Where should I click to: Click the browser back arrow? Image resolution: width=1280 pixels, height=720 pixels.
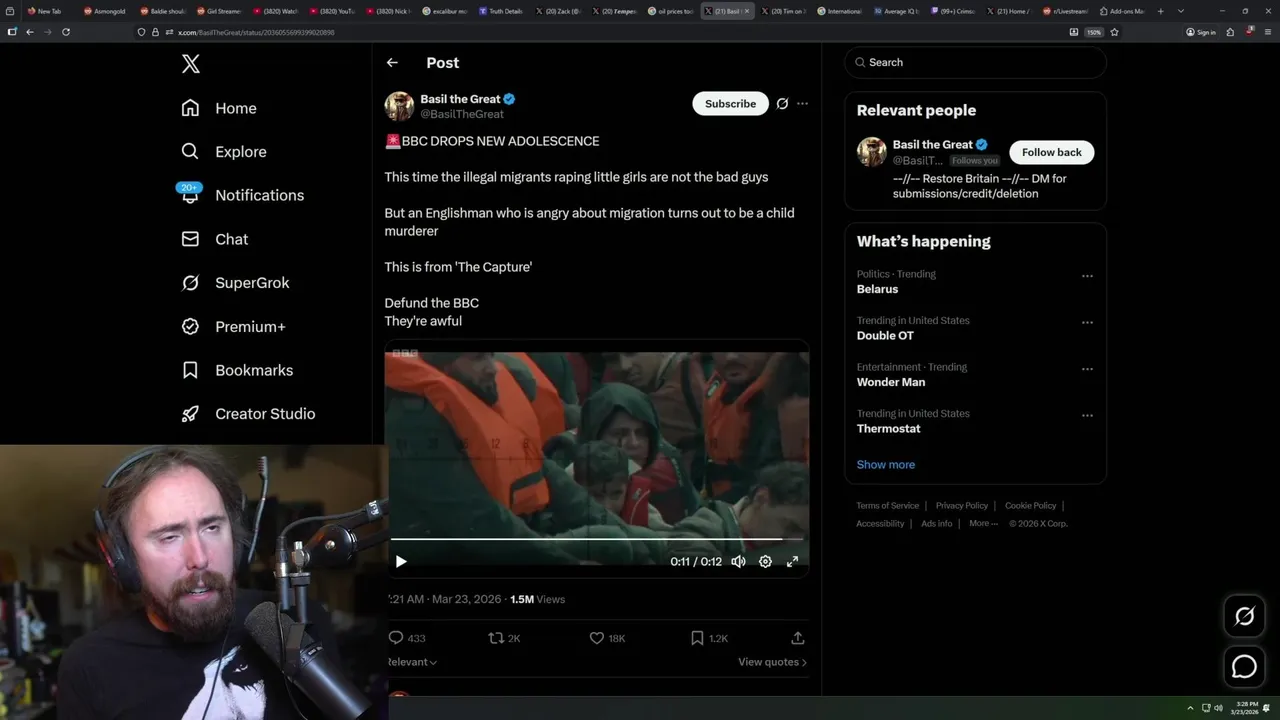[30, 32]
